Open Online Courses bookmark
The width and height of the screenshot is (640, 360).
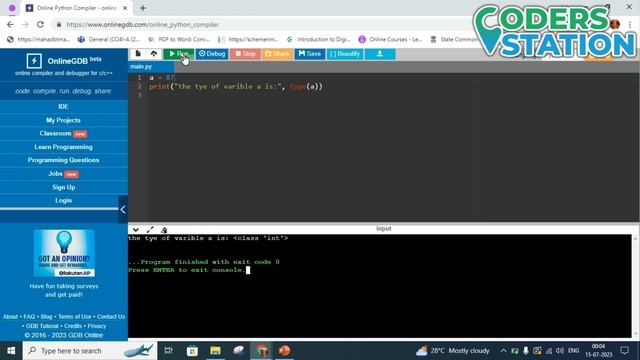click(x=390, y=39)
